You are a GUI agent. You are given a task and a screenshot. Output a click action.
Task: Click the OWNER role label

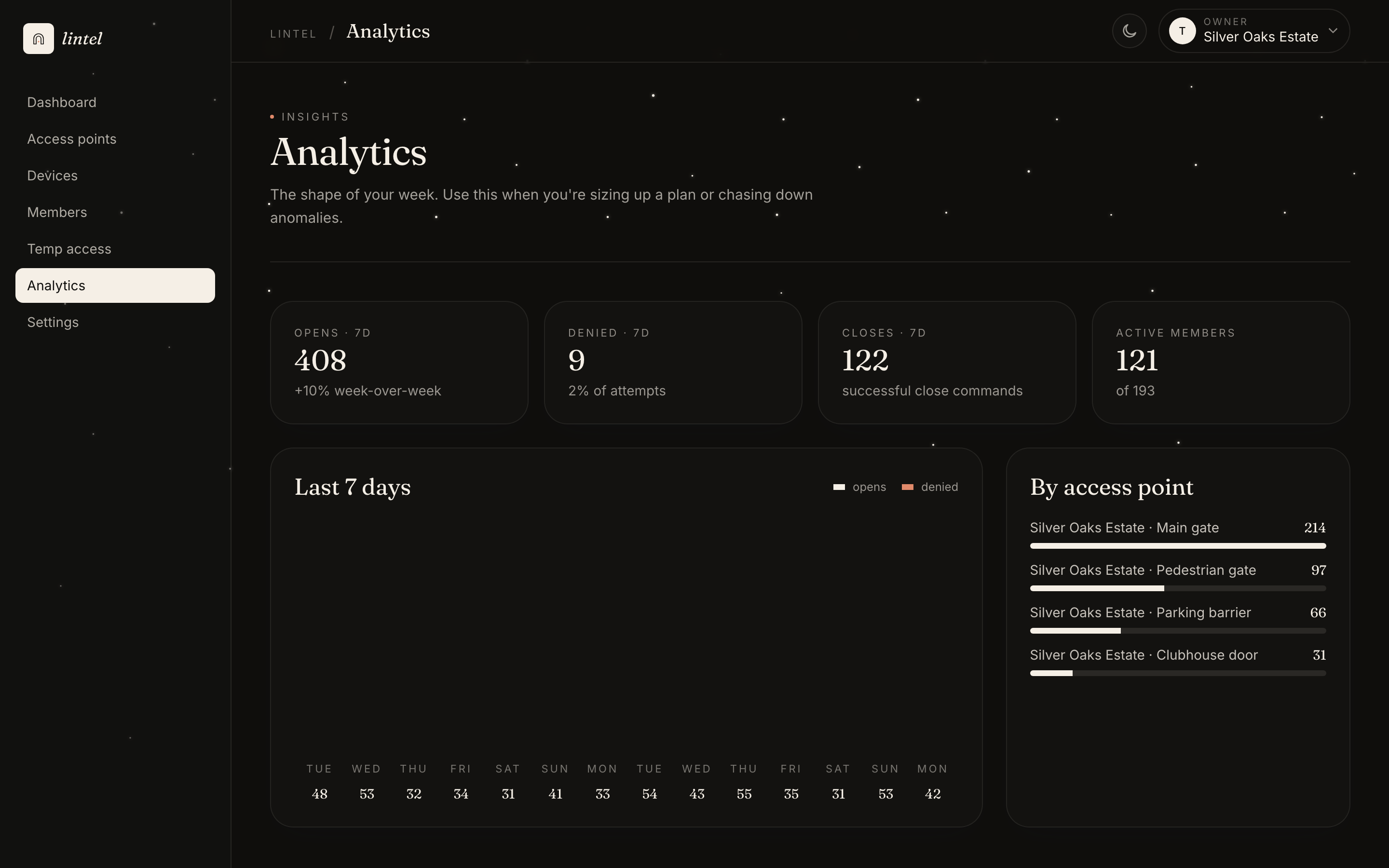[1226, 22]
